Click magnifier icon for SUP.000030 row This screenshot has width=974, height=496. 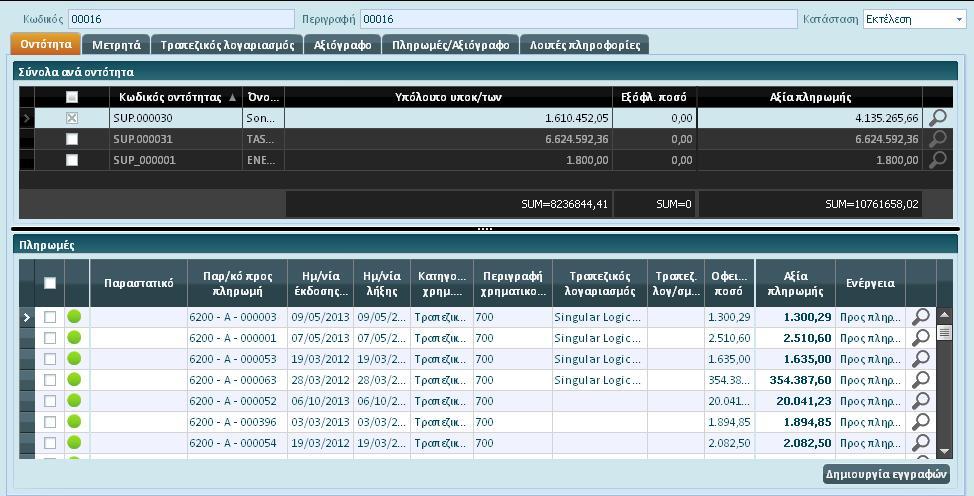pos(937,118)
